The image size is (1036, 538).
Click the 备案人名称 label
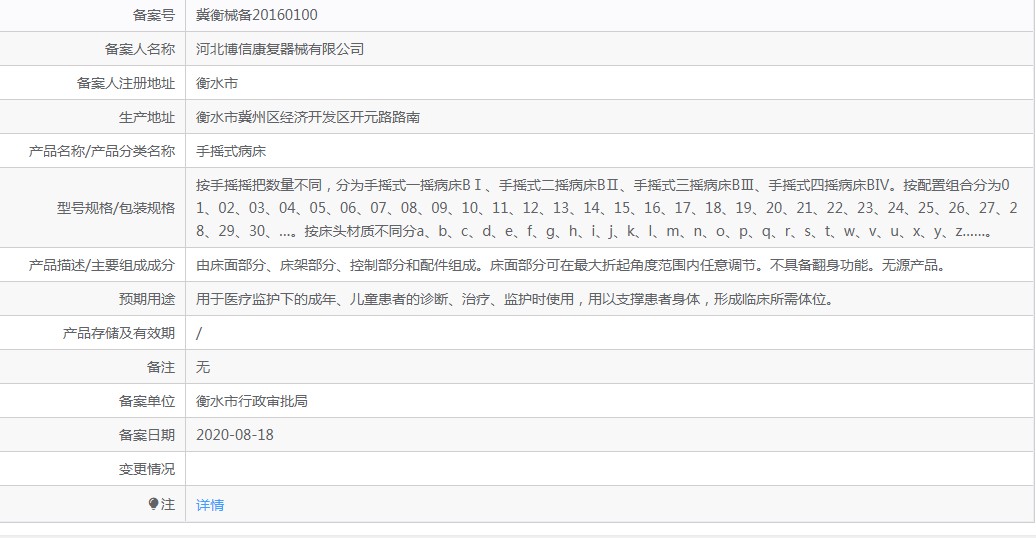click(139, 50)
